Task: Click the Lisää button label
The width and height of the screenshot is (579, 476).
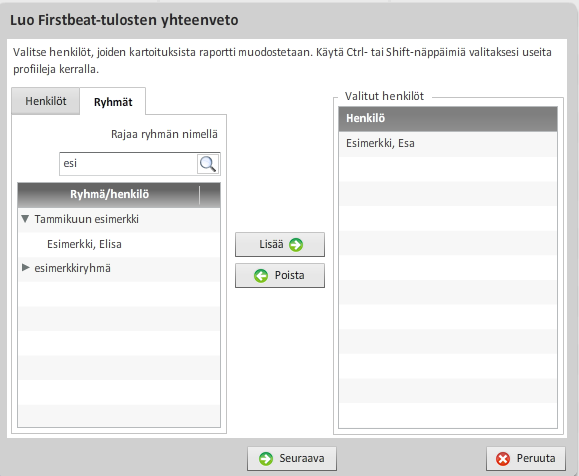Action: (x=271, y=244)
